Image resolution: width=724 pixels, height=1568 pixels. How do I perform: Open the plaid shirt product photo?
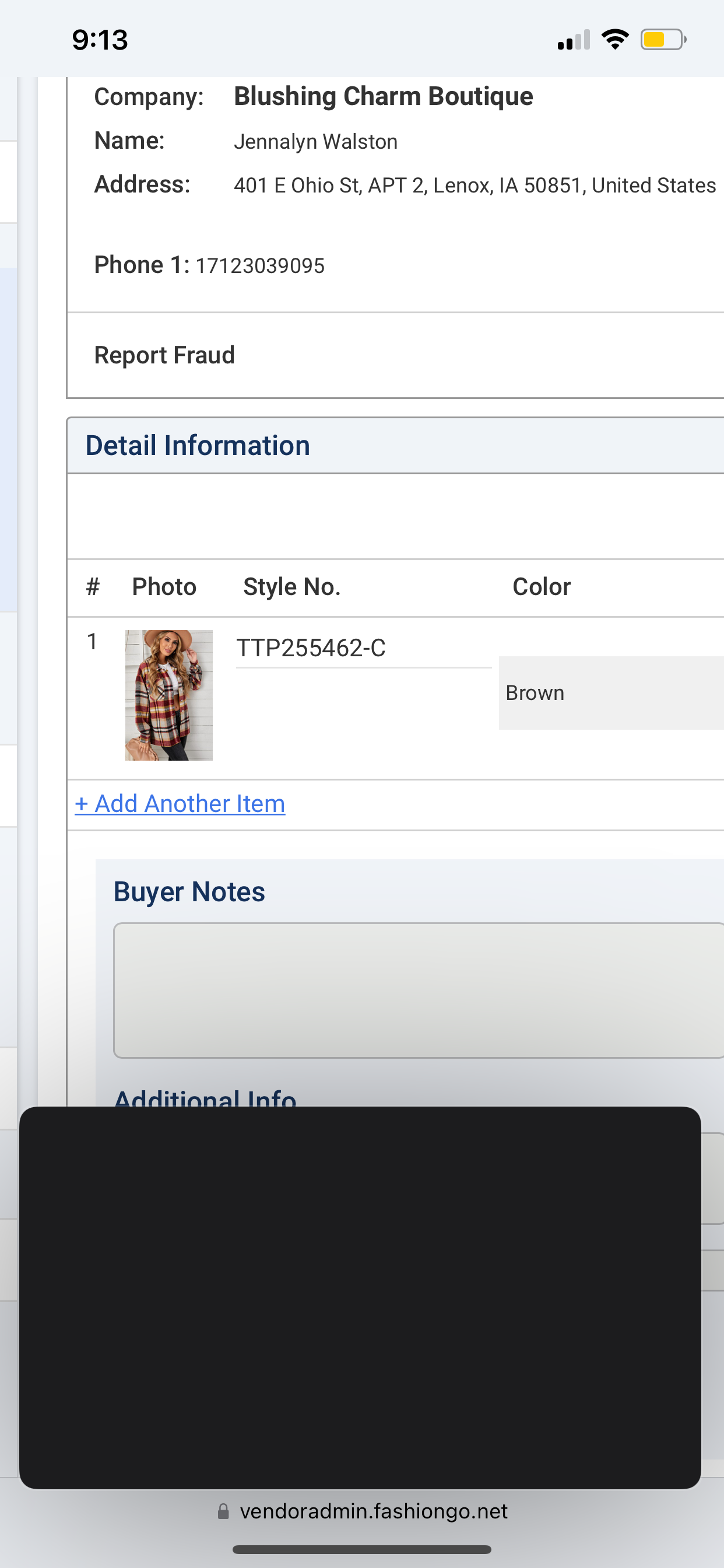coord(168,695)
